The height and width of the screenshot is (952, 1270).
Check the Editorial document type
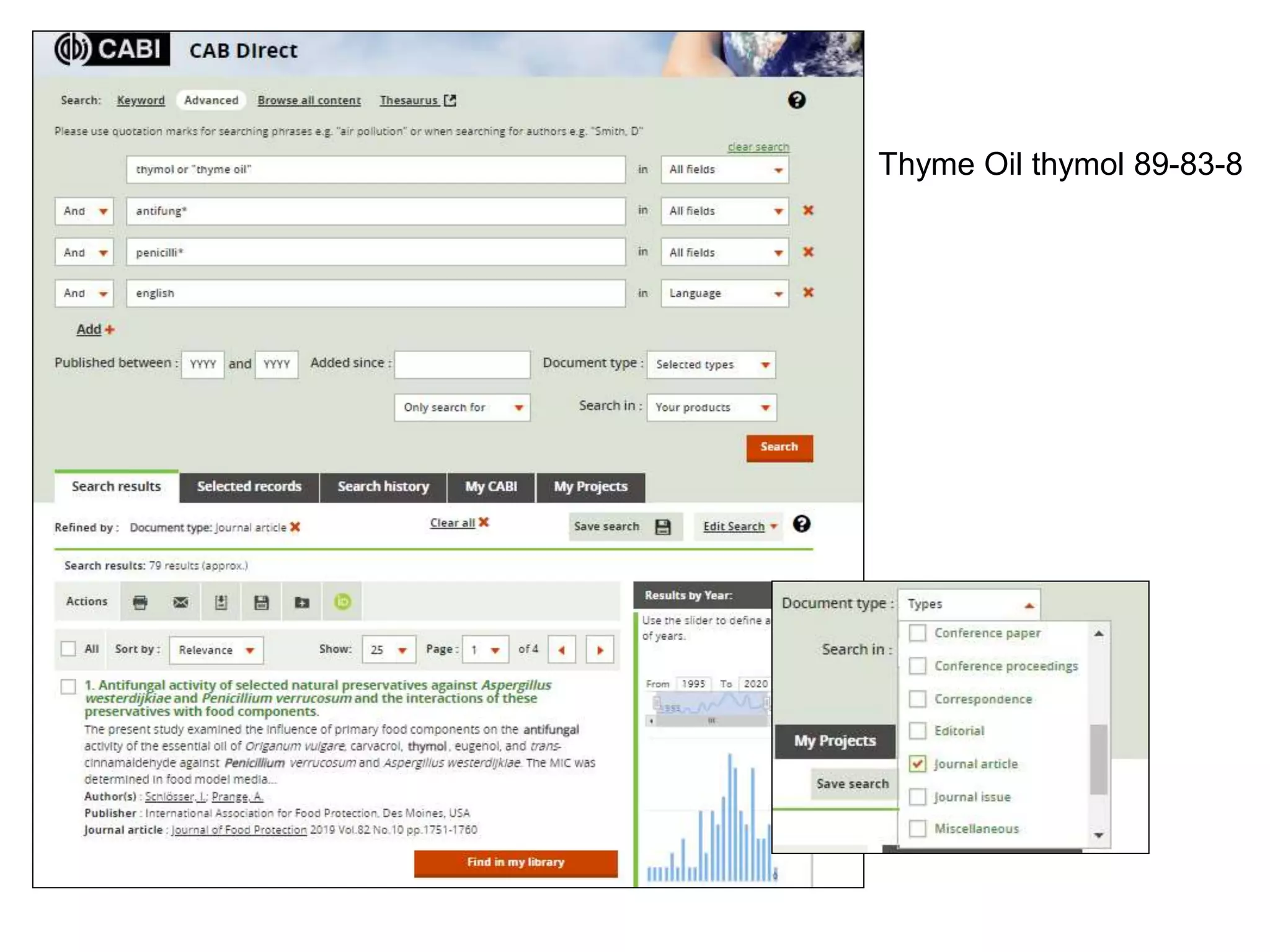[917, 731]
